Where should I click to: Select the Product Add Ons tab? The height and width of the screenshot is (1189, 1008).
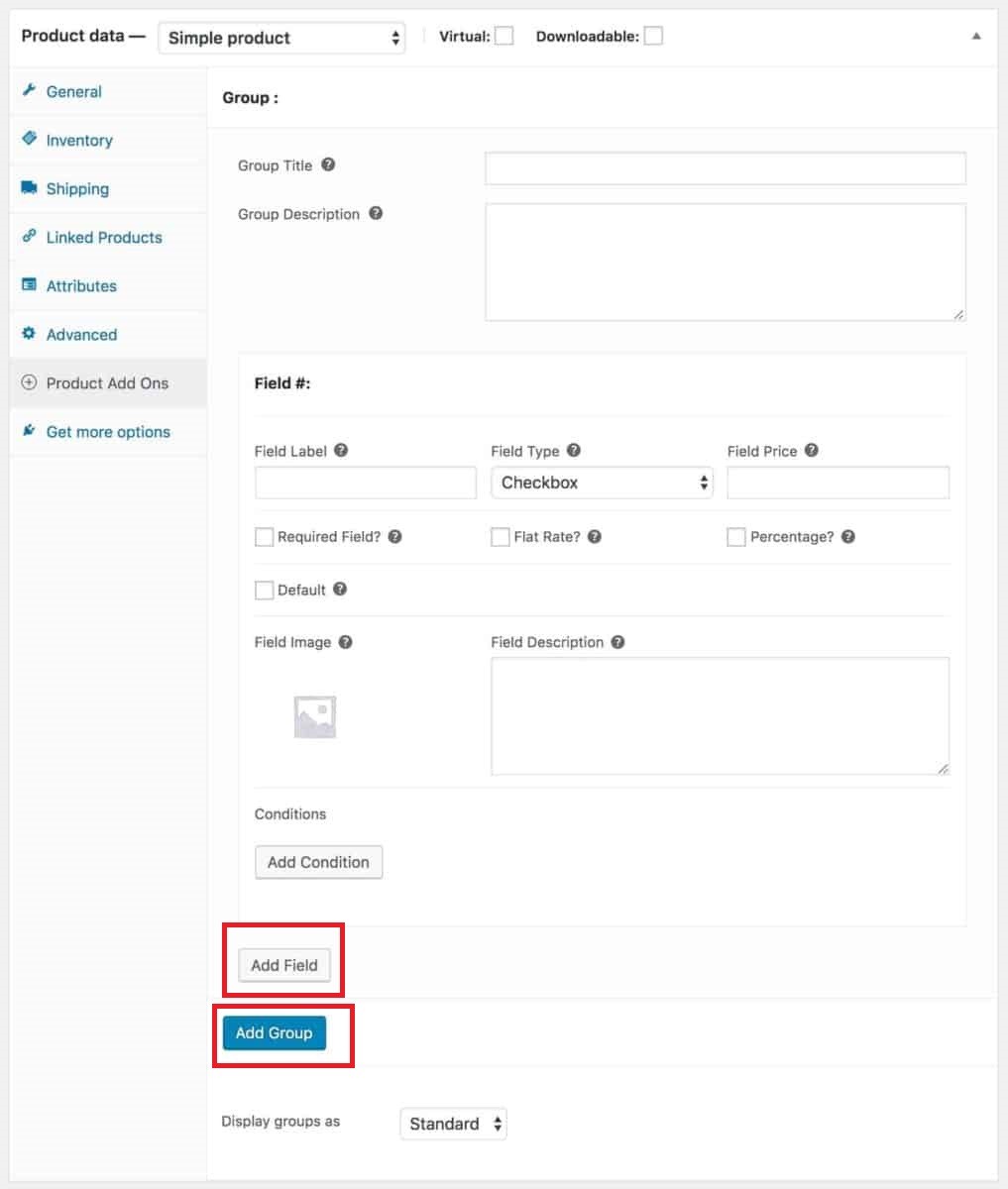[108, 382]
